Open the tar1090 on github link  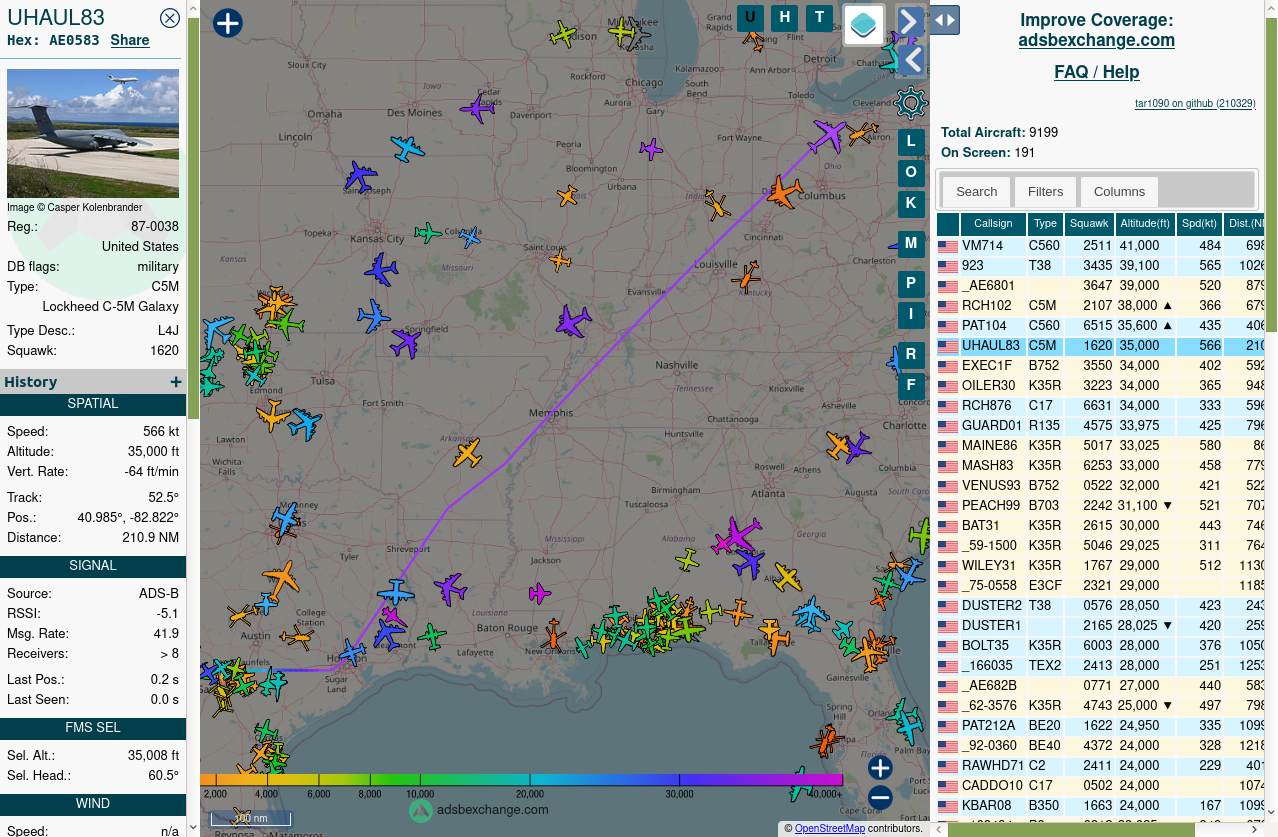1195,103
